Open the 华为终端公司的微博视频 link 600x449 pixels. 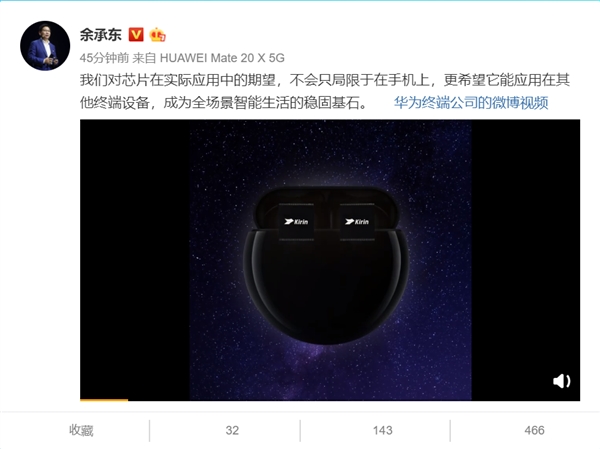tap(471, 103)
